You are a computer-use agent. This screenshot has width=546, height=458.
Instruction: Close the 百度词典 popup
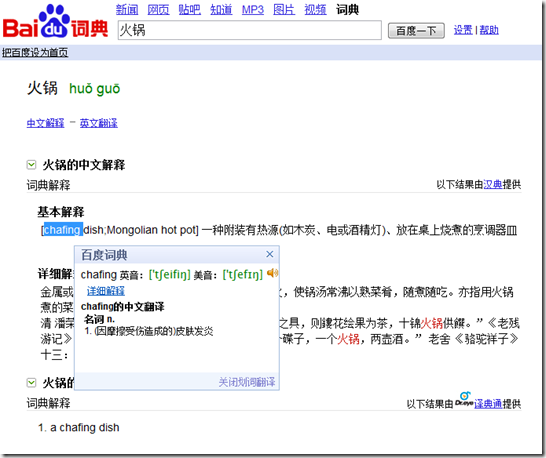270,254
